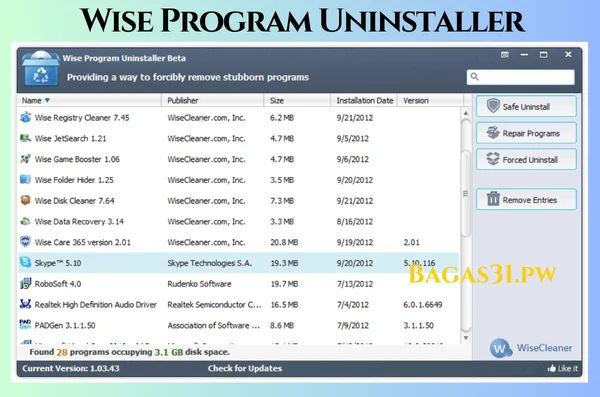
Task: Click the 6.0.1.6649 version cell
Action: pos(423,304)
